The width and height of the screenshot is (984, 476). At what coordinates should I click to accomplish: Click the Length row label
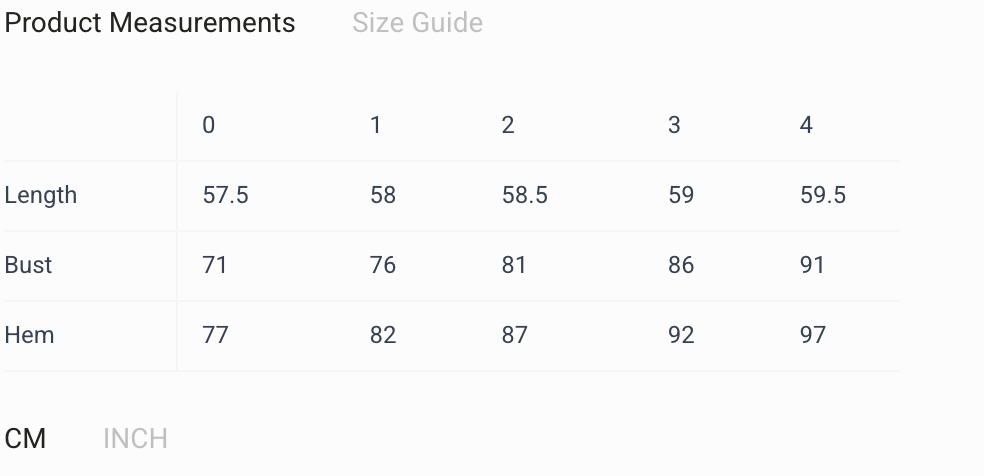point(41,196)
